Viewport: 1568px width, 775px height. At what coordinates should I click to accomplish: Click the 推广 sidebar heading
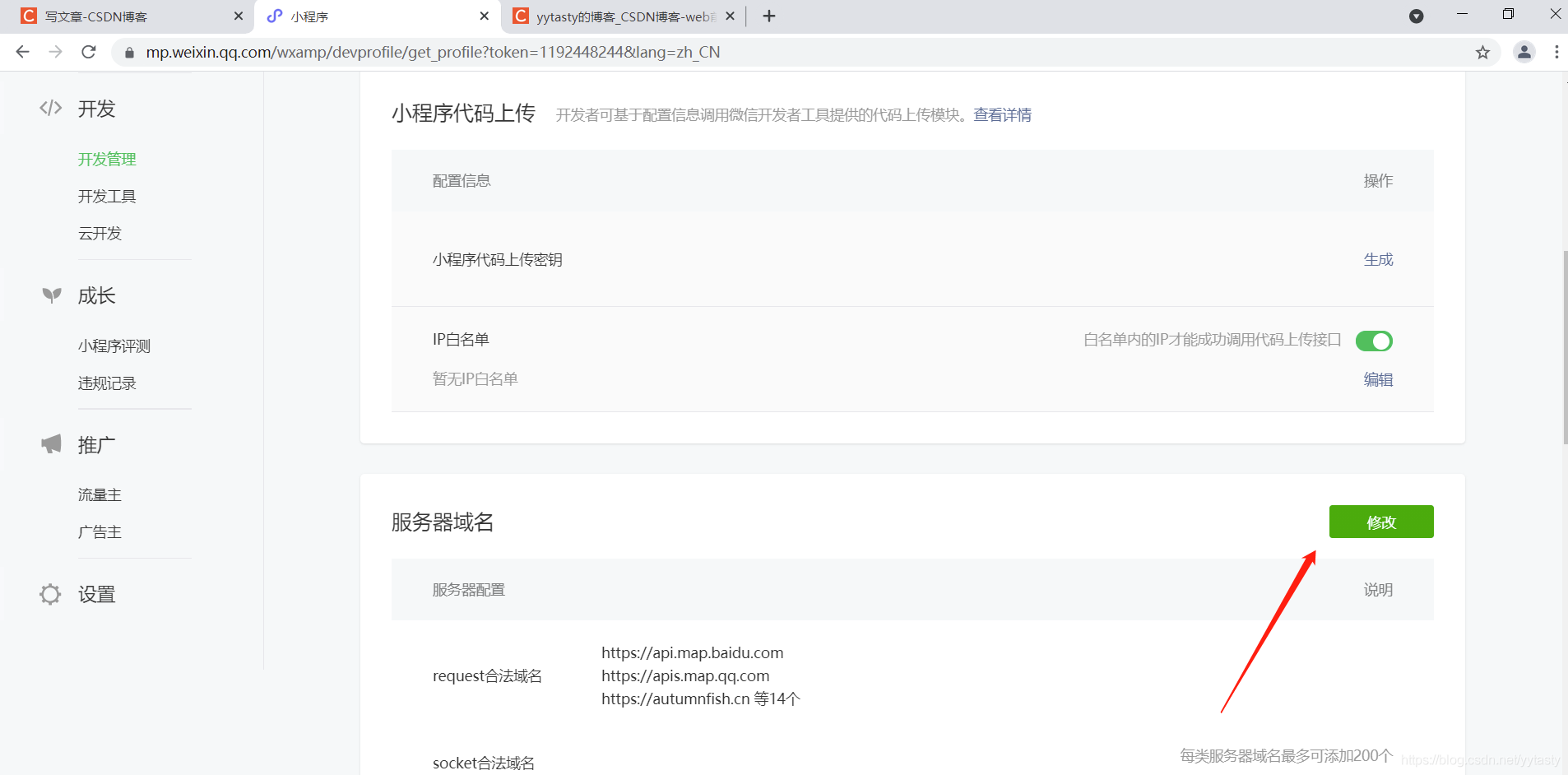point(96,444)
